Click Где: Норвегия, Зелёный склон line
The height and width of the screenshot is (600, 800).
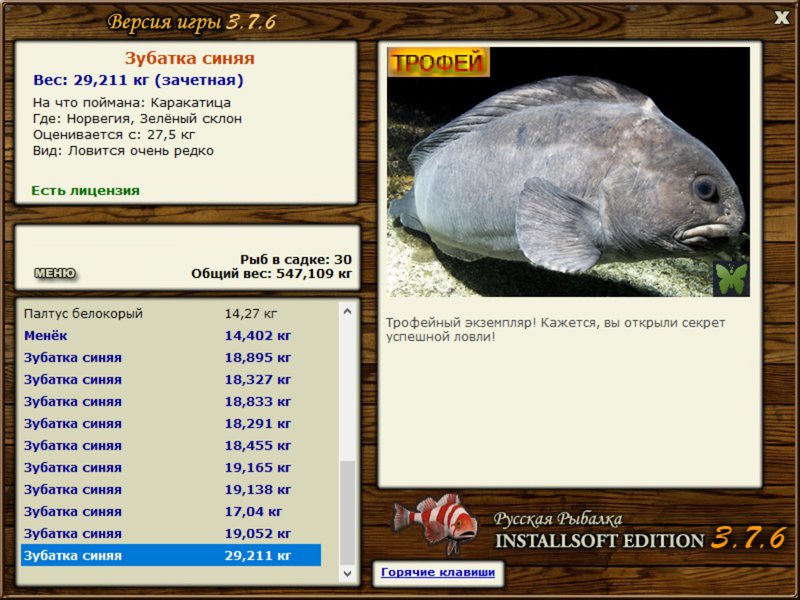click(x=137, y=119)
